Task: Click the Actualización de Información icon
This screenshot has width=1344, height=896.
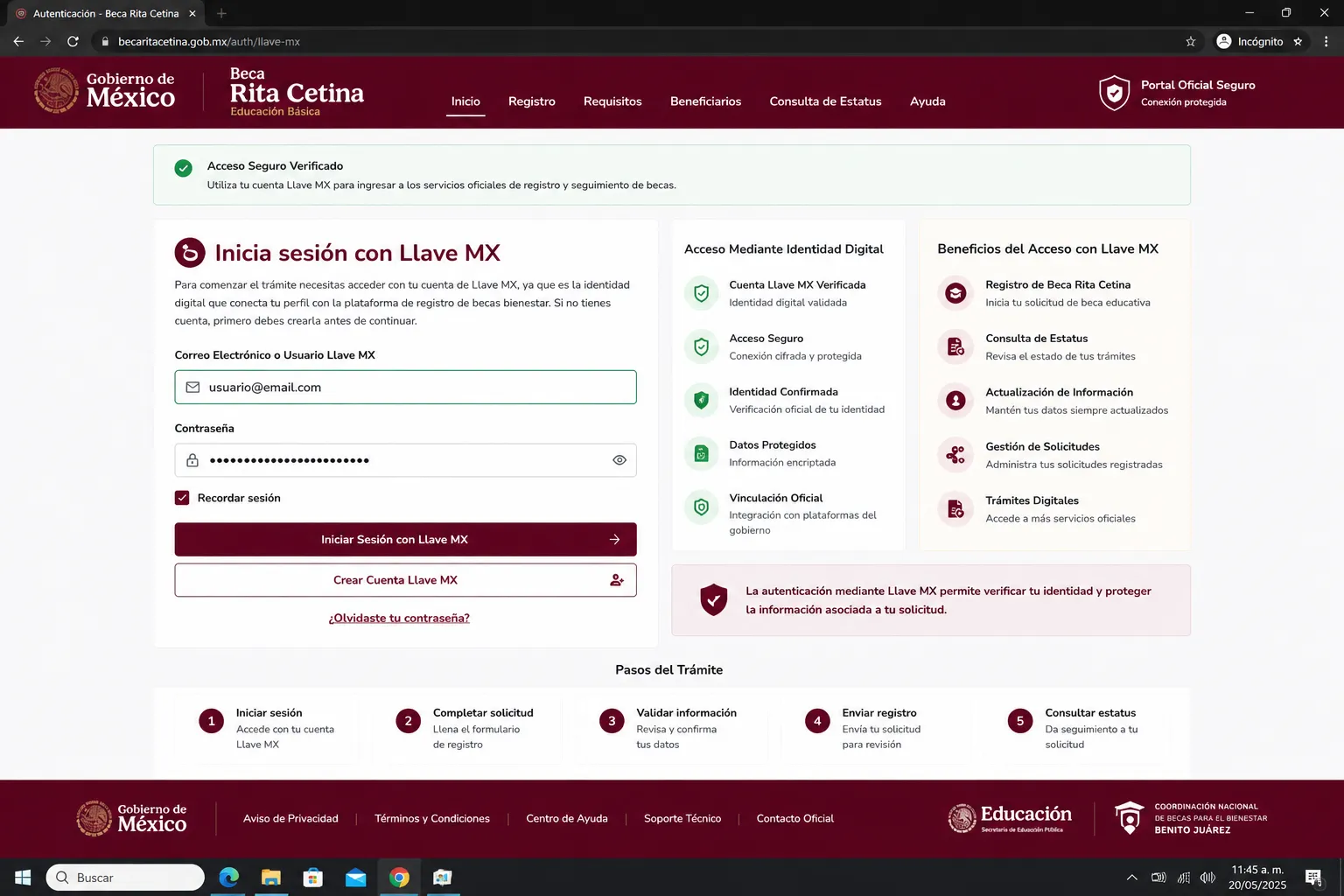Action: pyautogui.click(x=955, y=401)
